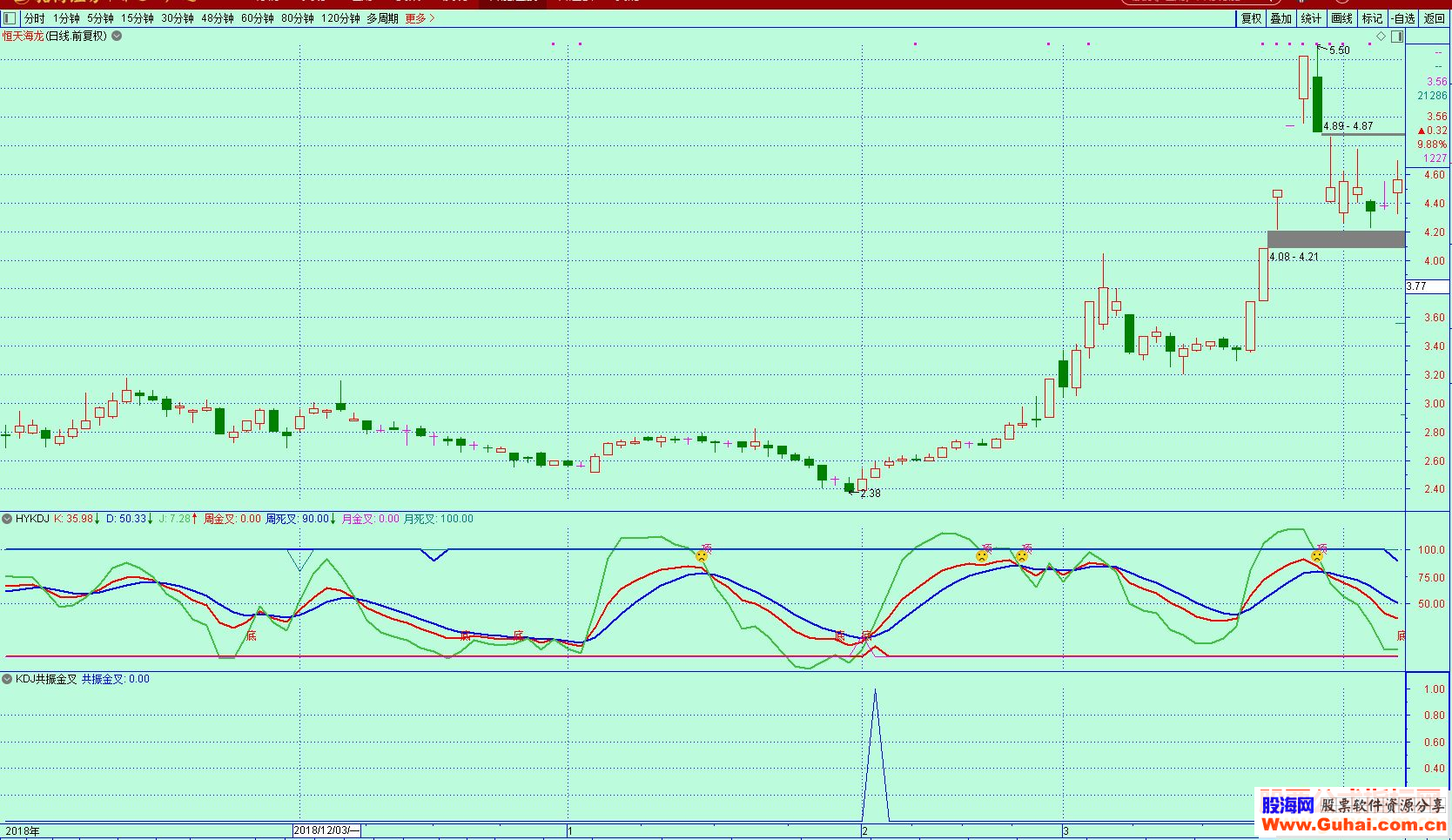Image resolution: width=1452 pixels, height=840 pixels.
Task: Click the third sad face 顶 signal icon
Action: coord(1022,555)
